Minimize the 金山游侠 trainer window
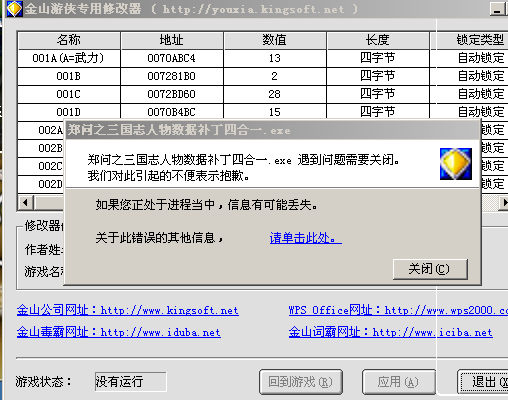The image size is (508, 400). pos(497,9)
